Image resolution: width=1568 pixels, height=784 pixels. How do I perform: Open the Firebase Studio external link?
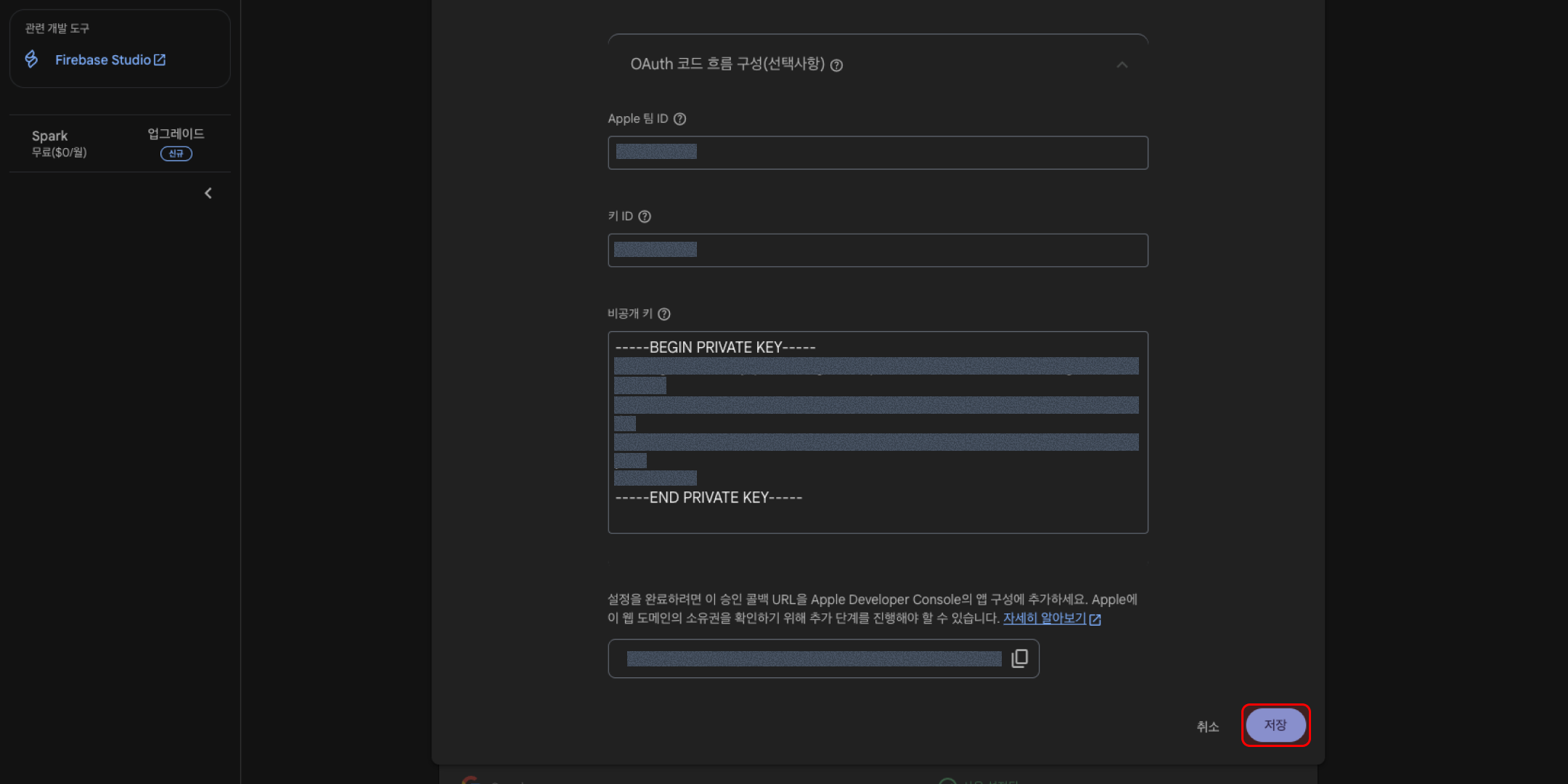(x=110, y=60)
